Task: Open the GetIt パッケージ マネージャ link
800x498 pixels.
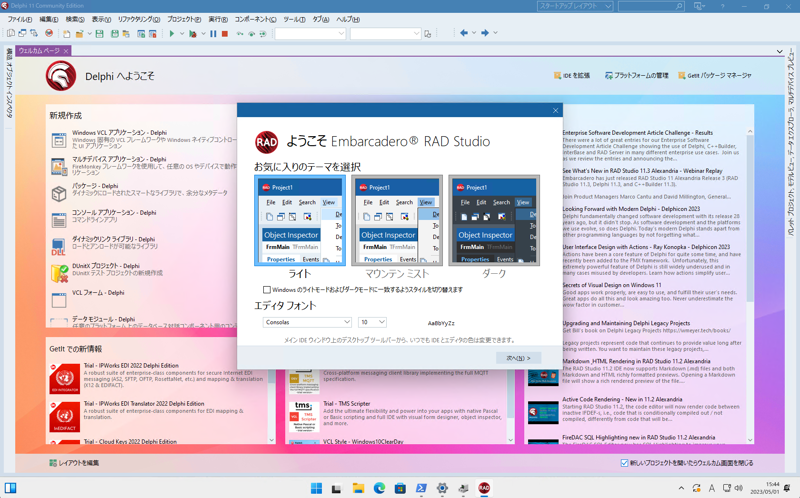Action: pyautogui.click(x=714, y=76)
